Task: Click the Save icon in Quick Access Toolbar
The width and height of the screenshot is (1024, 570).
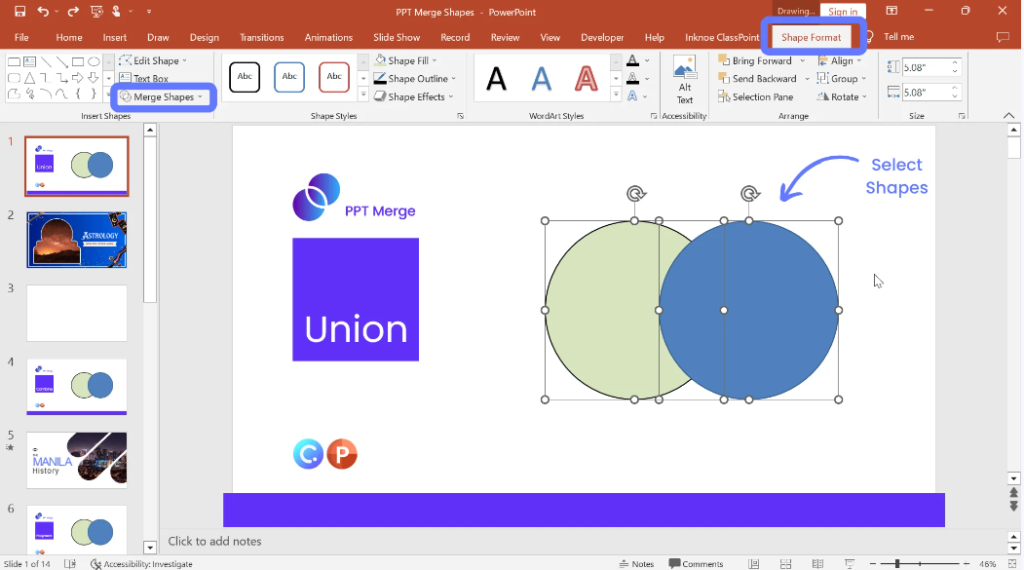Action: click(20, 11)
